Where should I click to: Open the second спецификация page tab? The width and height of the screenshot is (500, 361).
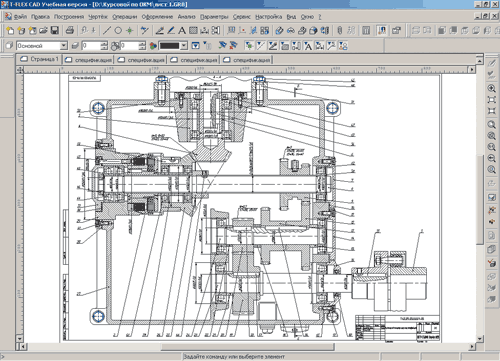[141, 60]
